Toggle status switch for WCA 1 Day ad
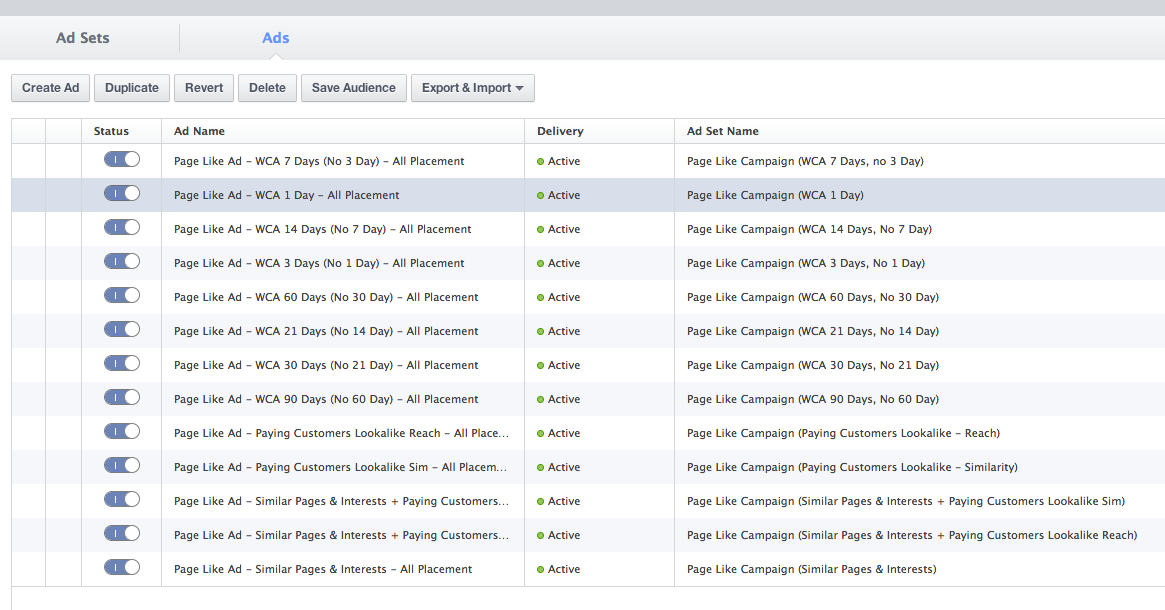The image size is (1165, 610). coord(122,194)
